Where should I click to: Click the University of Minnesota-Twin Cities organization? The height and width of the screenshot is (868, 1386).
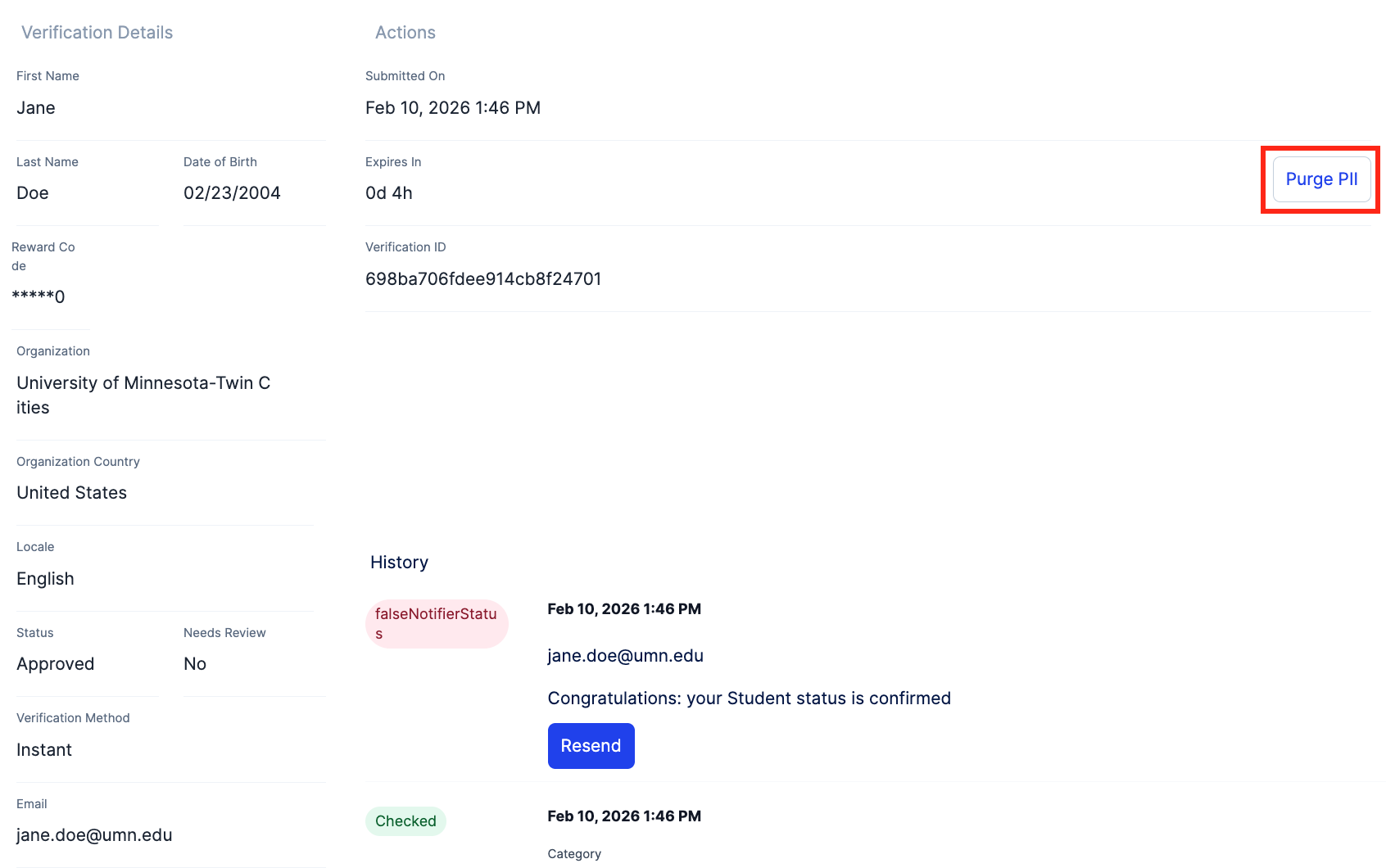[x=143, y=395]
